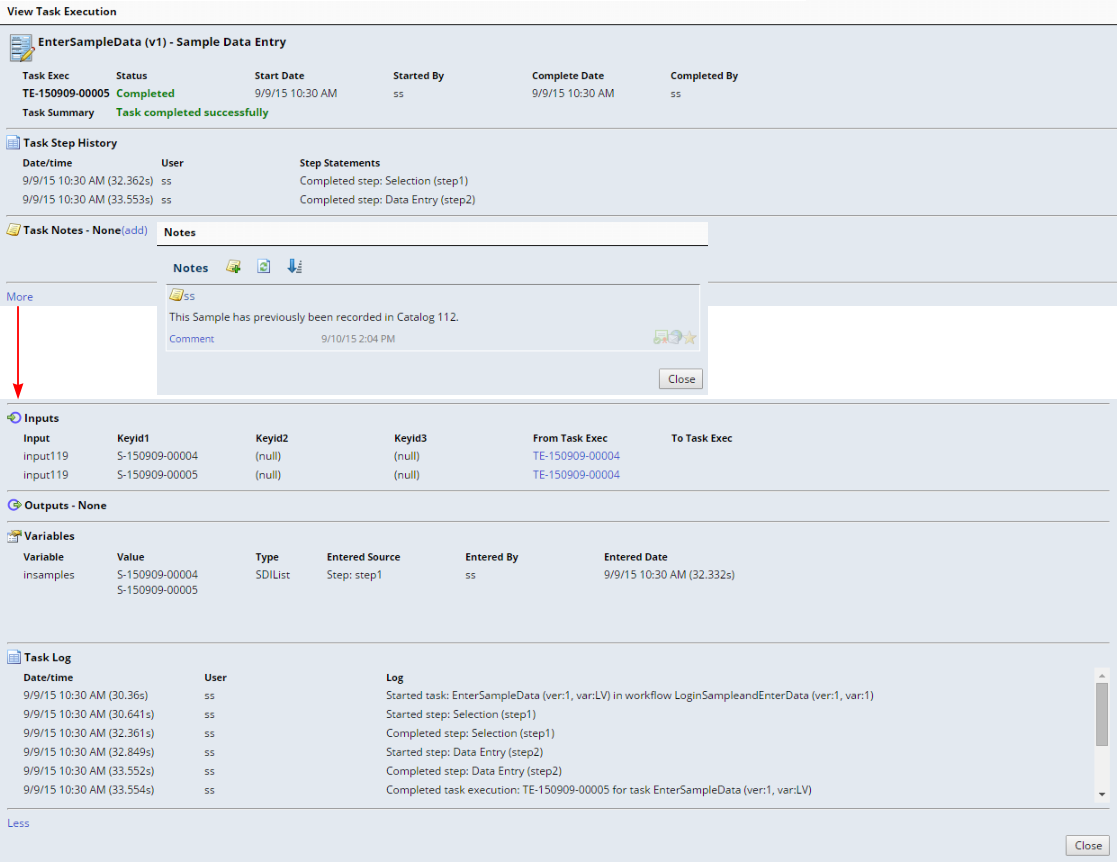Click Keyid1 value S-150909-00005 in Inputs
Image resolution: width=1117 pixels, height=862 pixels.
coord(157,474)
